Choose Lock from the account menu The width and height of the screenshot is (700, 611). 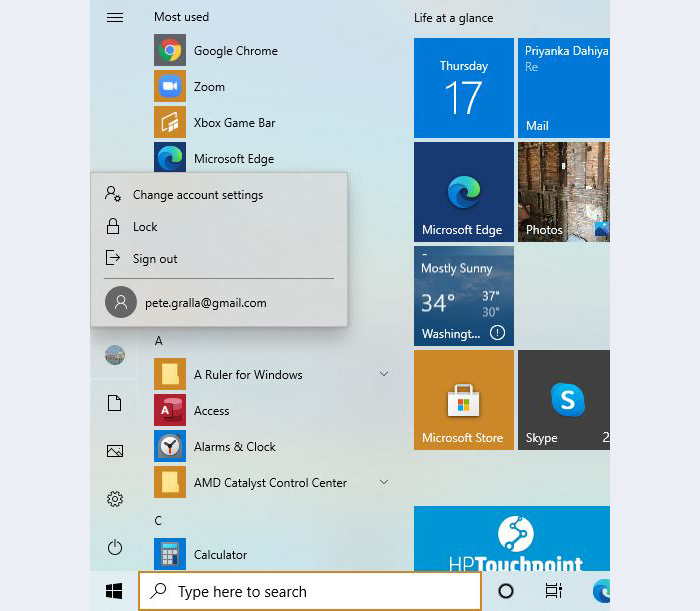pyautogui.click(x=219, y=227)
